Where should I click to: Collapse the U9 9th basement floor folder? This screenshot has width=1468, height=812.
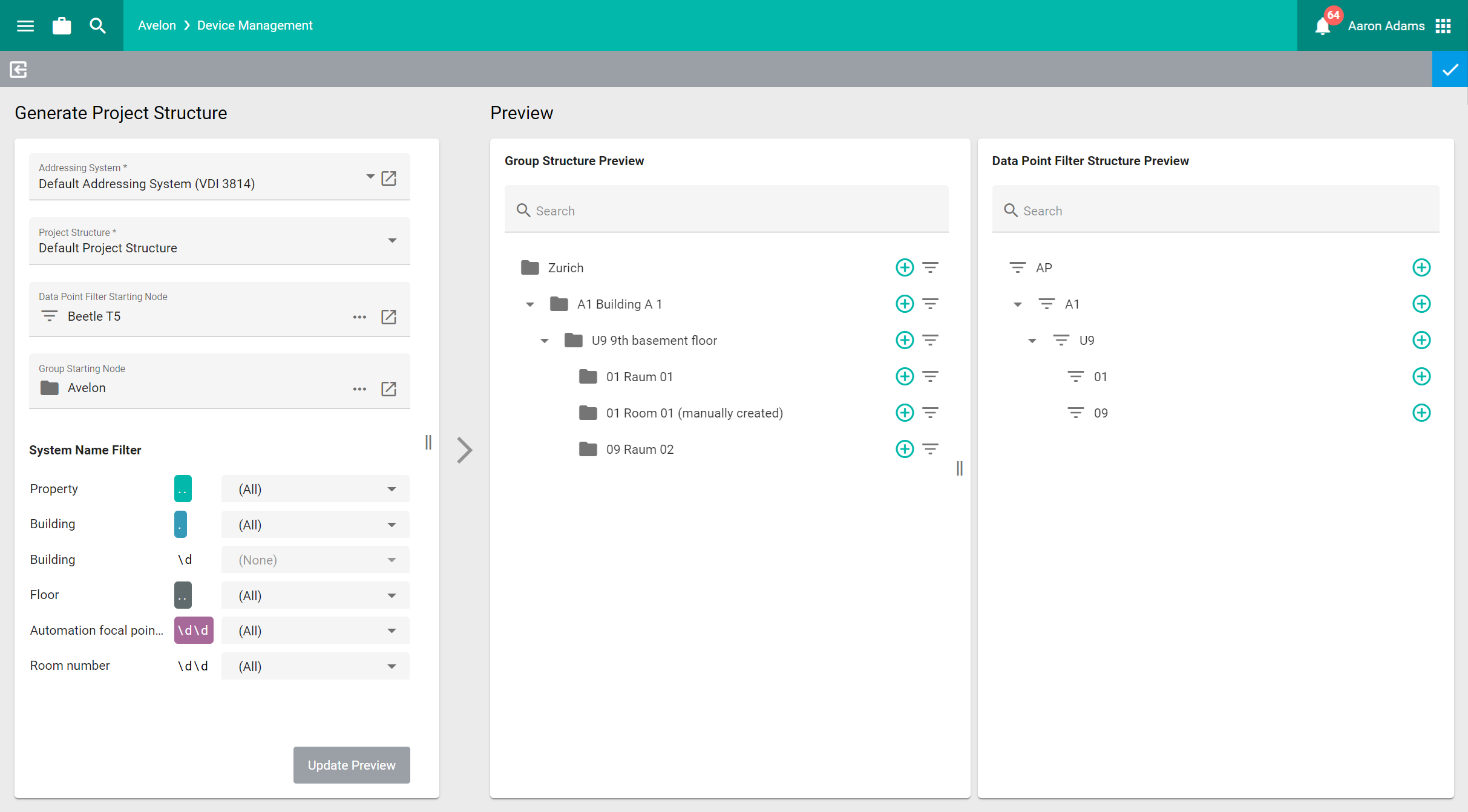(545, 341)
